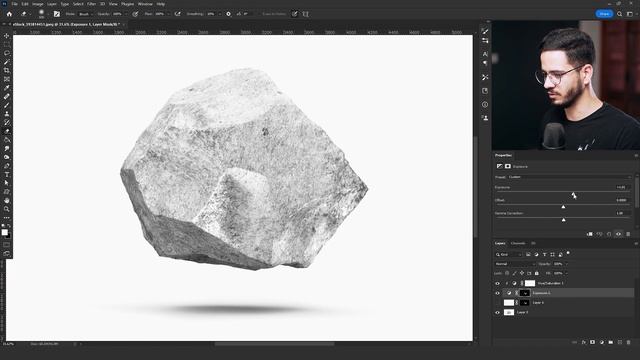Delete layer with the Layers panel trash icon
This screenshot has height=360, width=640.
tap(628, 342)
